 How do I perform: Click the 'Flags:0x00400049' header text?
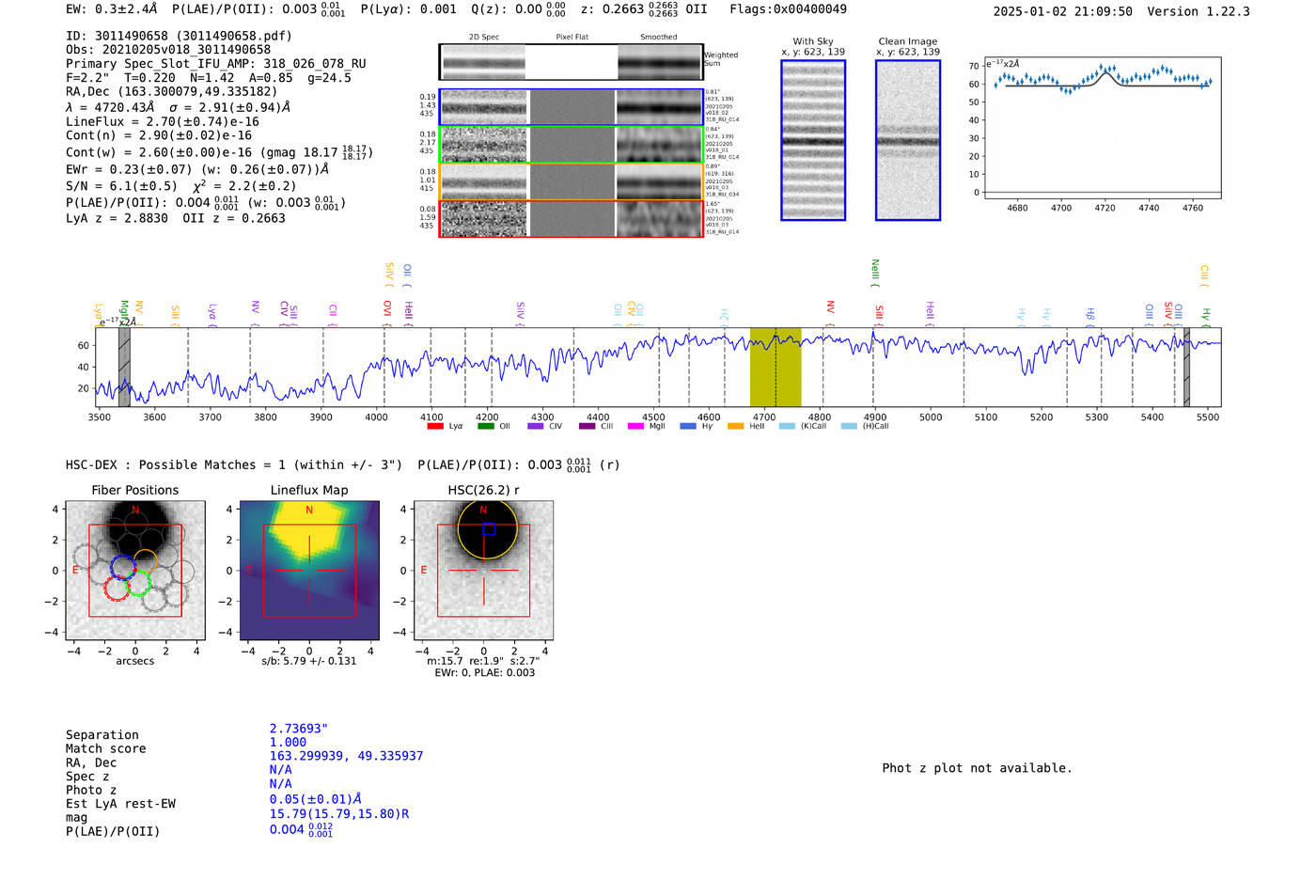pyautogui.click(x=788, y=9)
